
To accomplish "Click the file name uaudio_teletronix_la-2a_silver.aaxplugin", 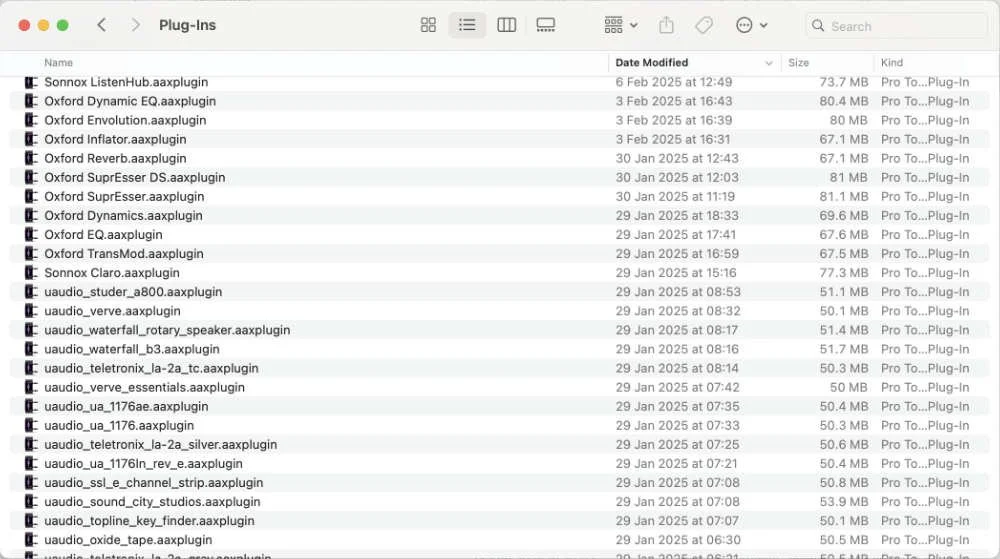I will tap(161, 445).
